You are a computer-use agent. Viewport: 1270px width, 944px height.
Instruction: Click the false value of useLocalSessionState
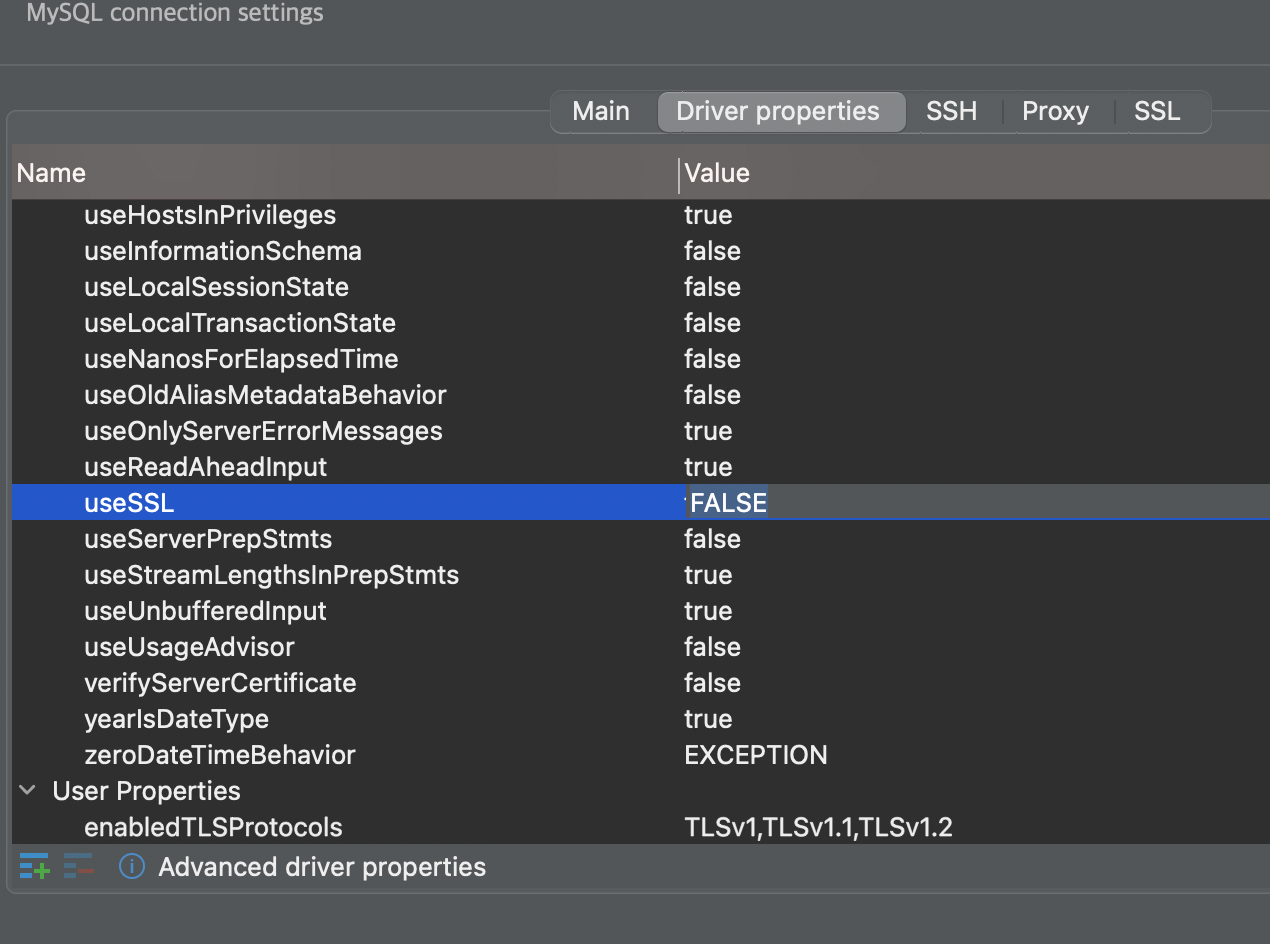712,287
